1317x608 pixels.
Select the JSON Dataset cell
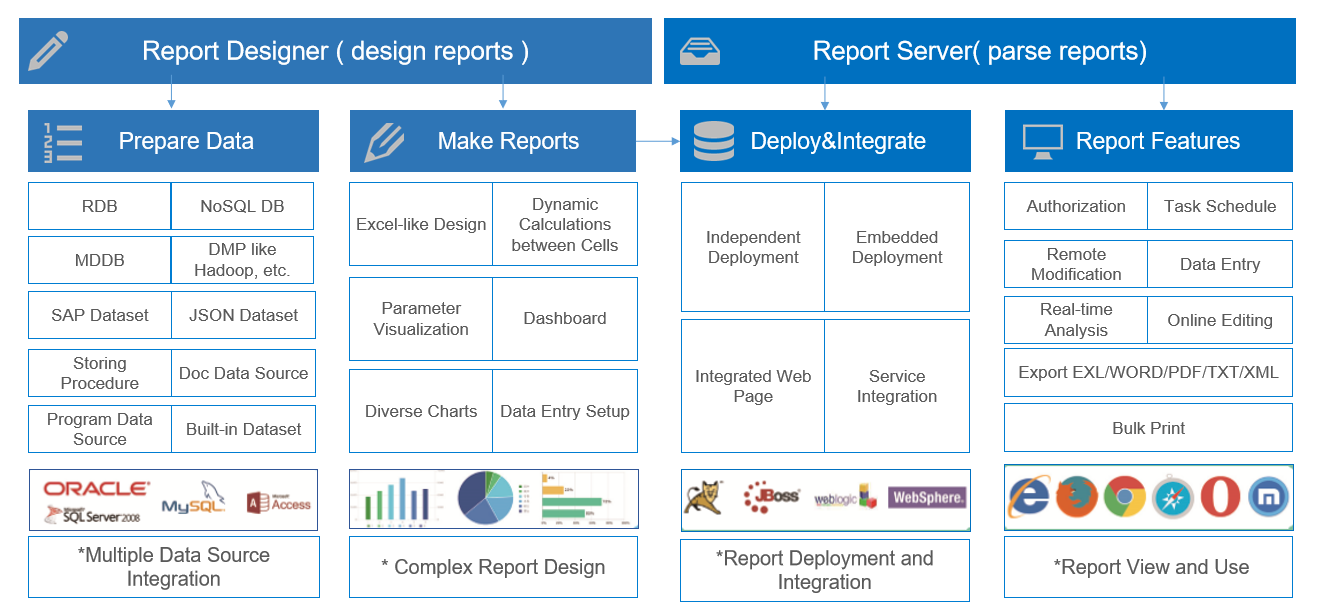click(243, 315)
